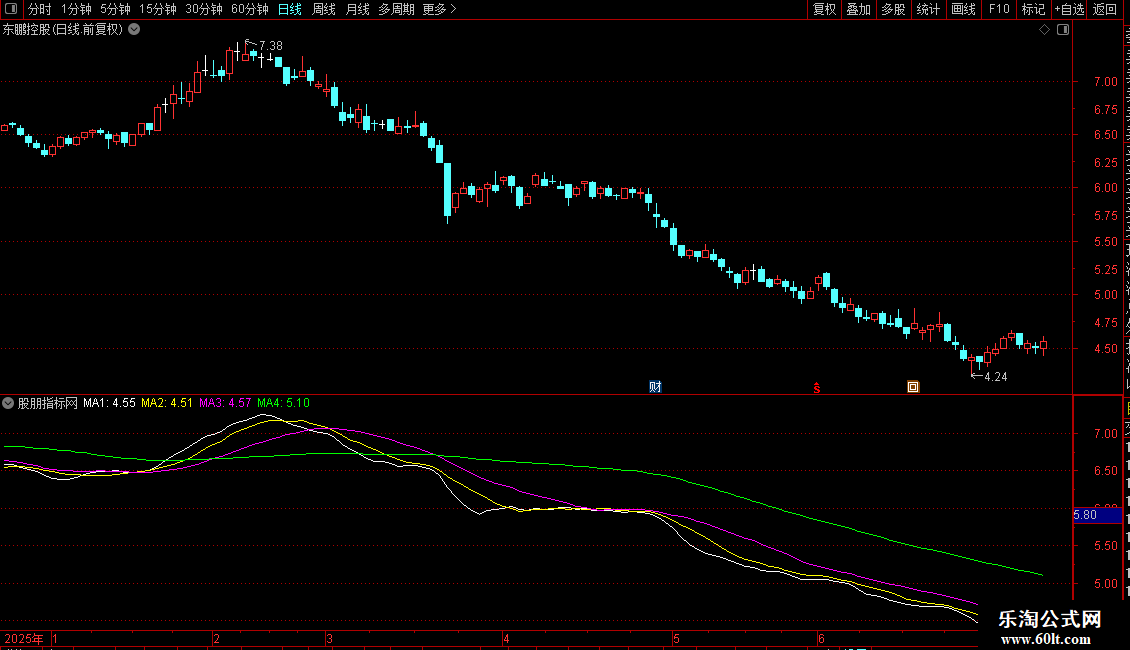Open the 统计 statistics tool
This screenshot has width=1130, height=650.
coord(927,9)
